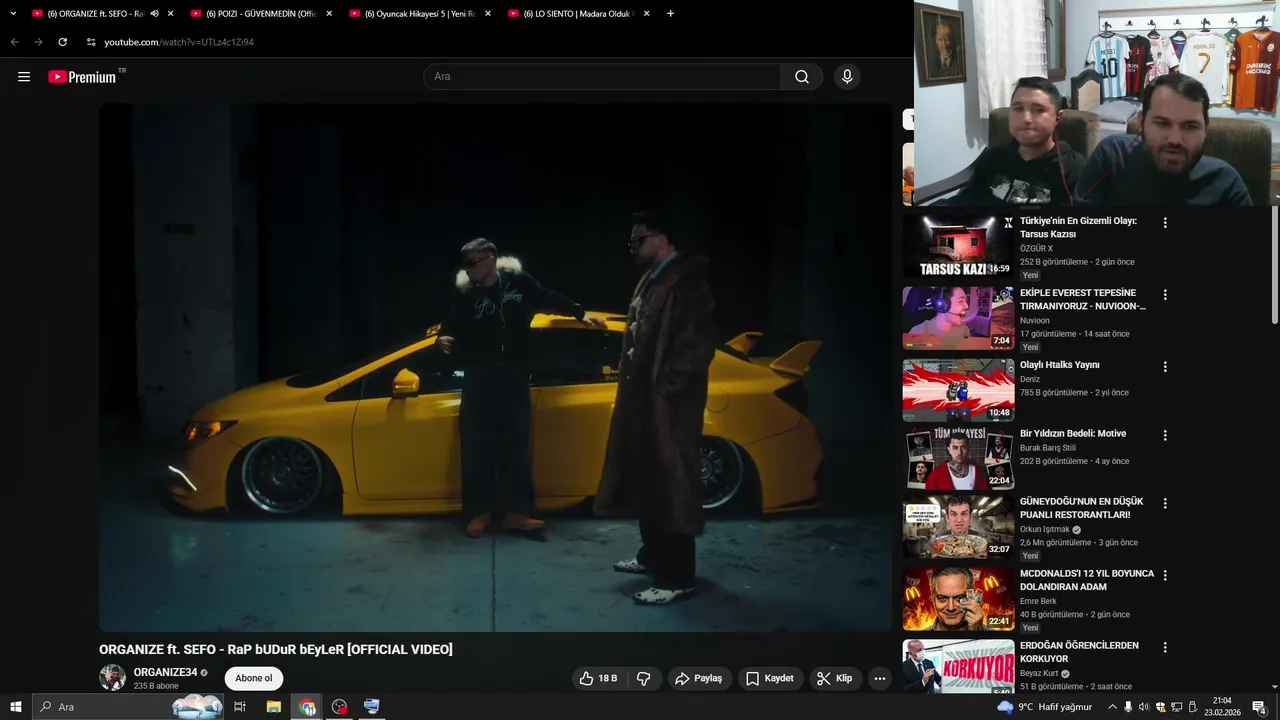
Task: Switch to POIZI - GÜVENMEDİN tab
Action: (262, 14)
